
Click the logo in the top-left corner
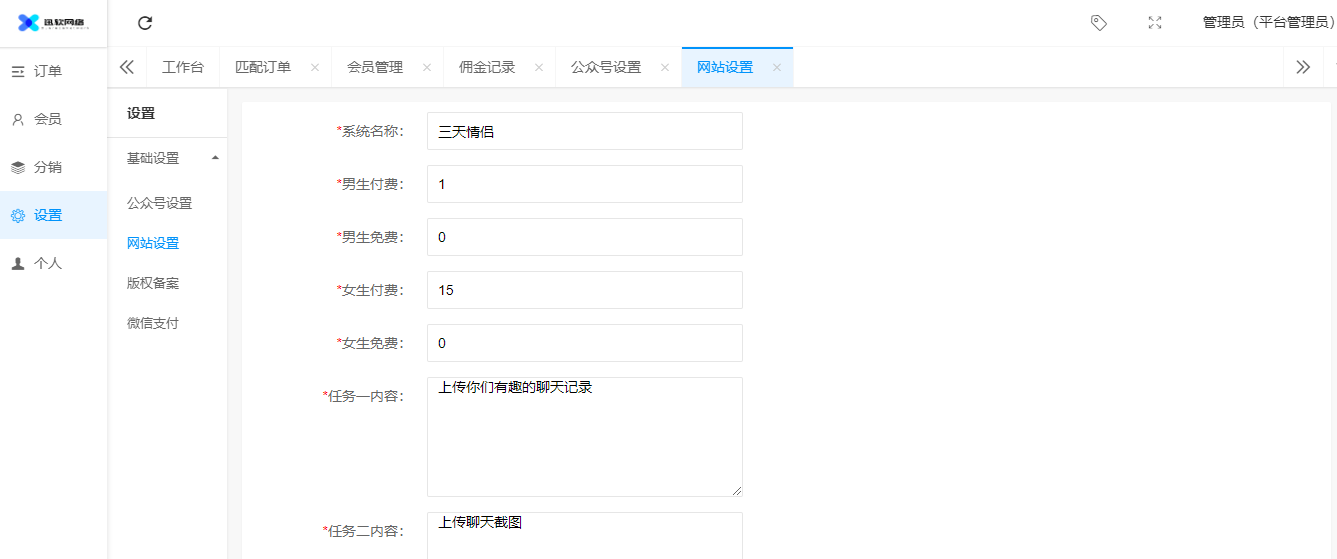[x=53, y=23]
